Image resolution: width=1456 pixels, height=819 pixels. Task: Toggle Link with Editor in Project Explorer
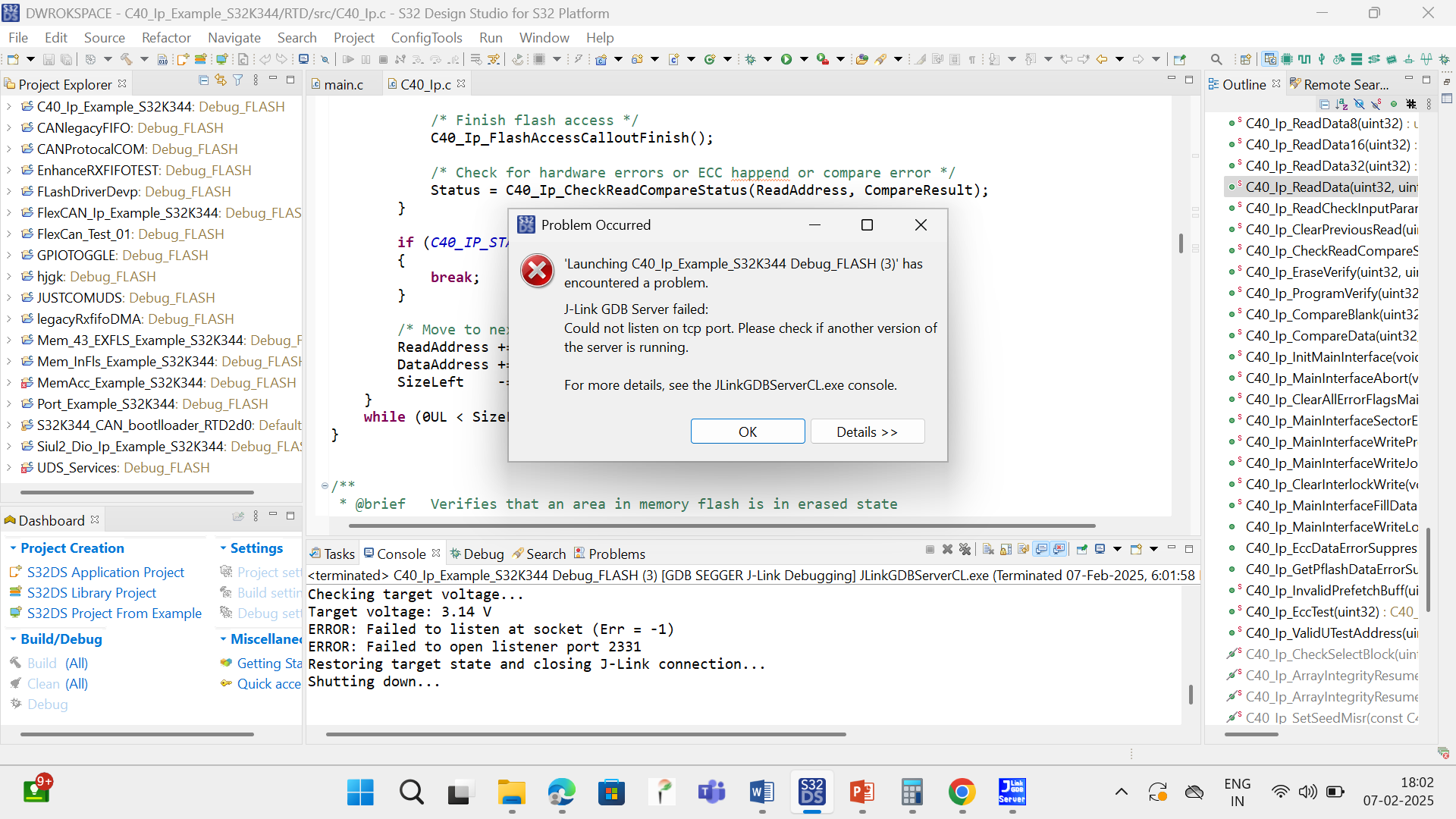(221, 80)
